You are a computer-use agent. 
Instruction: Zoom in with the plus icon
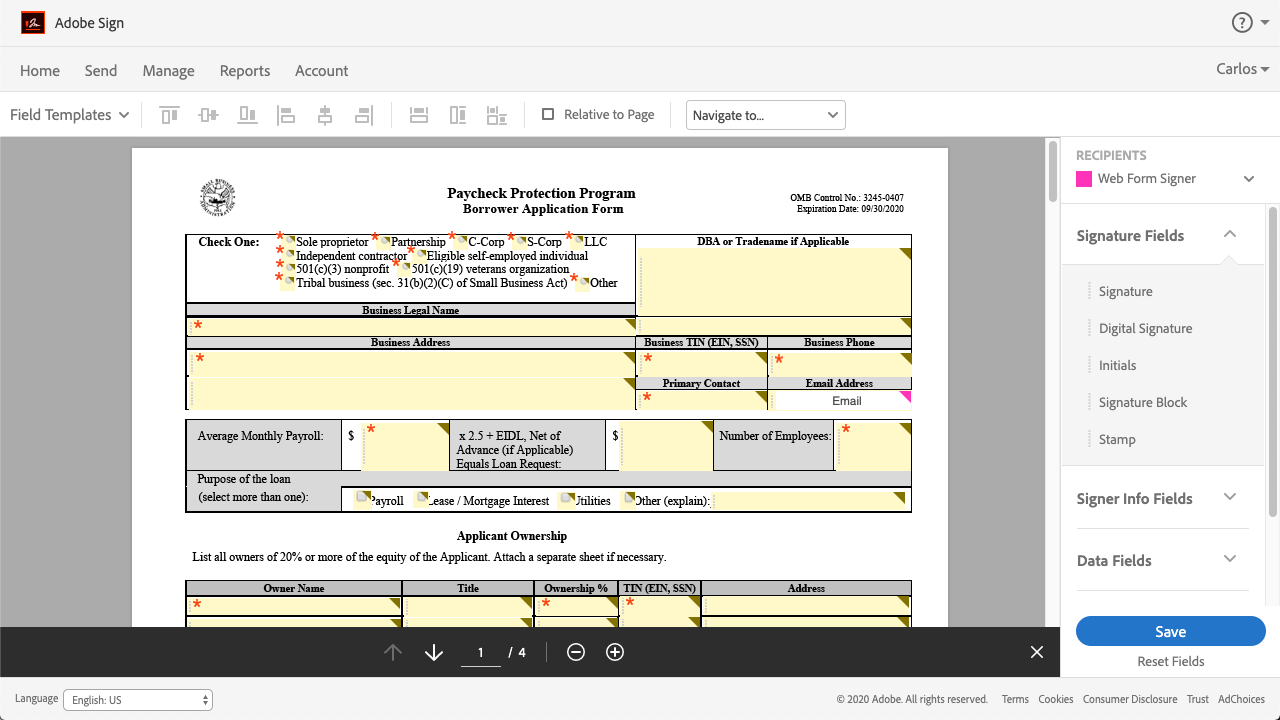(x=615, y=652)
